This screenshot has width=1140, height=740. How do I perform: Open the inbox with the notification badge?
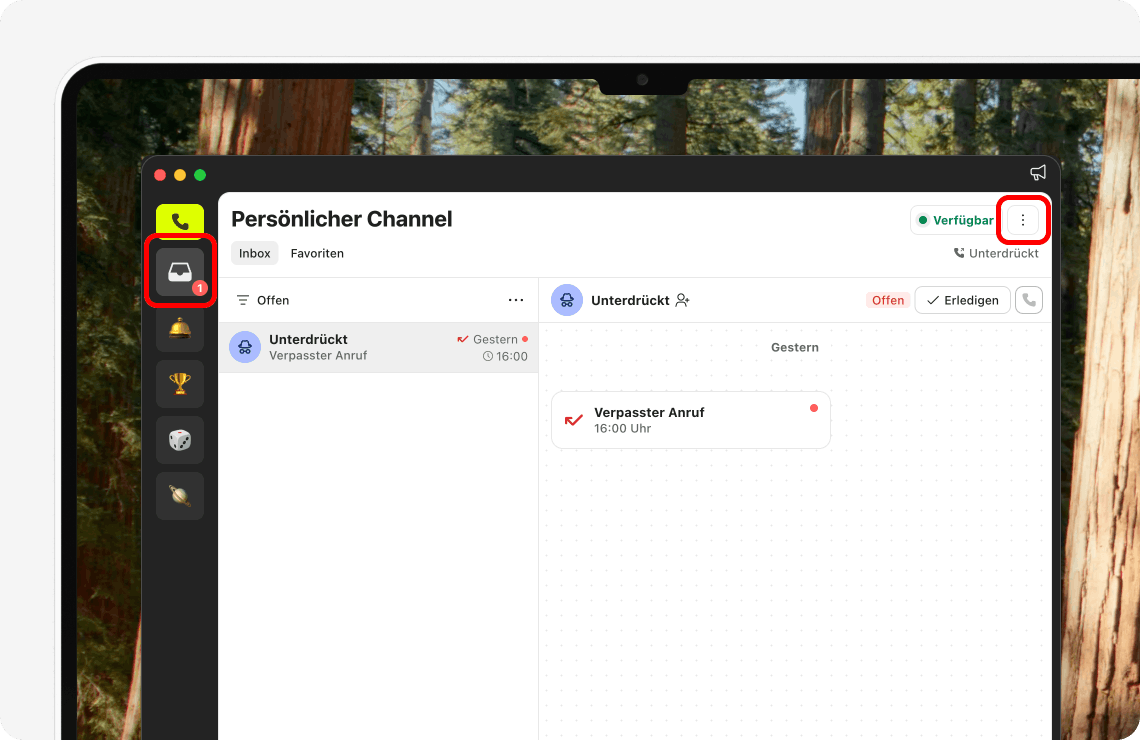(179, 270)
